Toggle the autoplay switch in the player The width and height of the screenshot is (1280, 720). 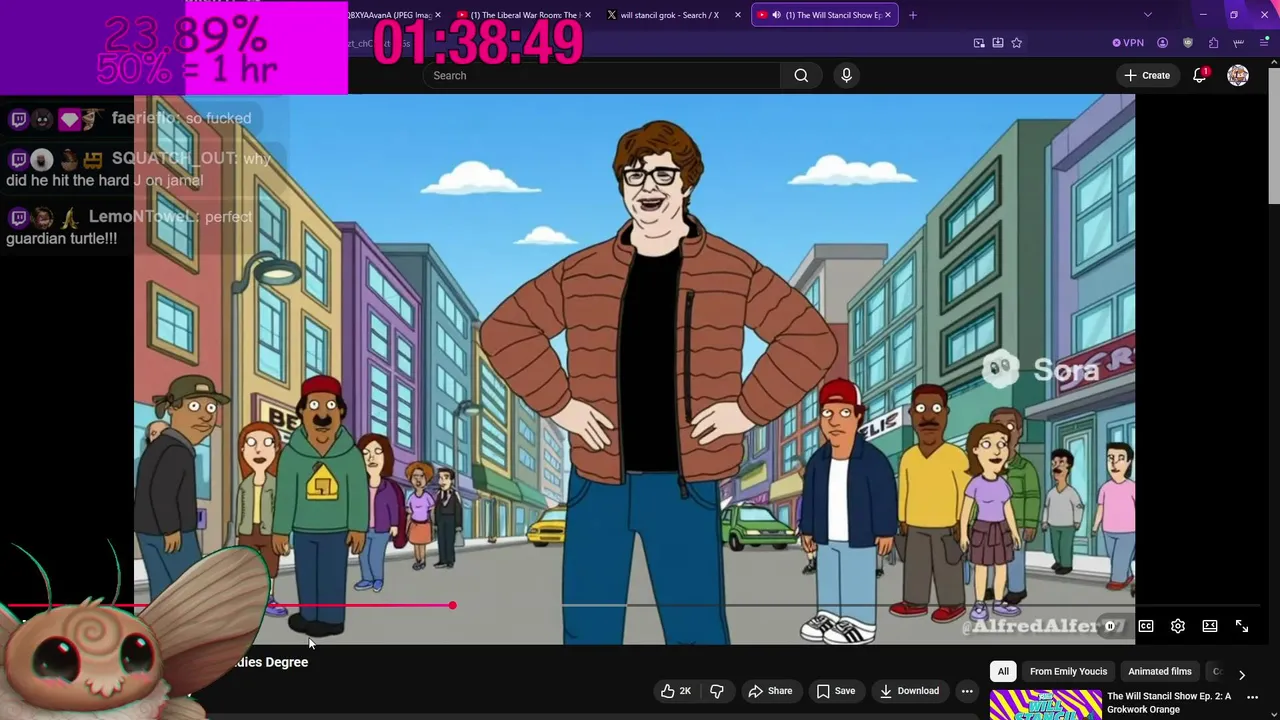coord(1110,626)
